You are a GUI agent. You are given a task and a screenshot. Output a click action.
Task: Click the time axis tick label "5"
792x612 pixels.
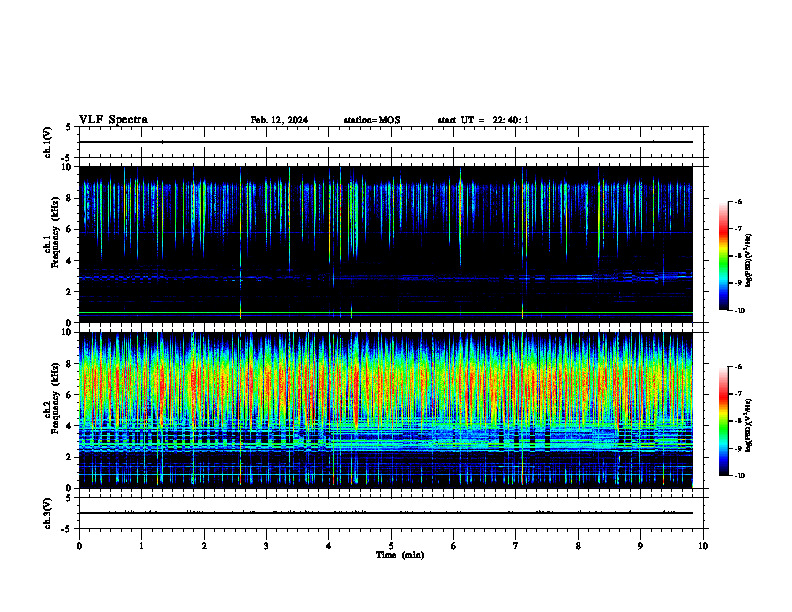[391, 546]
